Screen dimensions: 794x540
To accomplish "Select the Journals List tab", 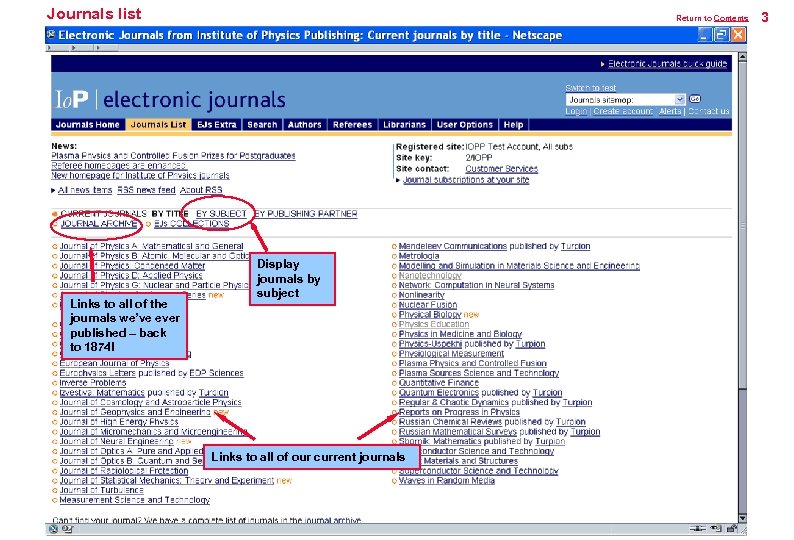I will pyautogui.click(x=158, y=125).
